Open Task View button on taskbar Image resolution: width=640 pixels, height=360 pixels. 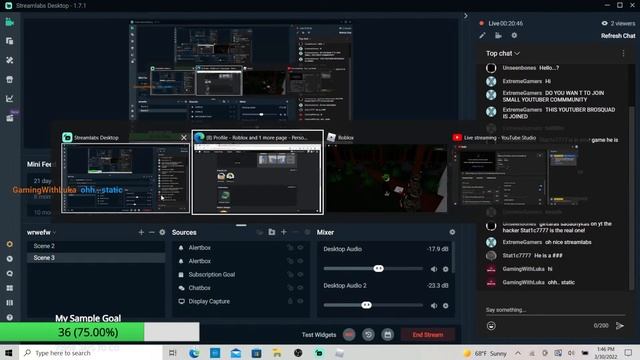tap(173, 353)
